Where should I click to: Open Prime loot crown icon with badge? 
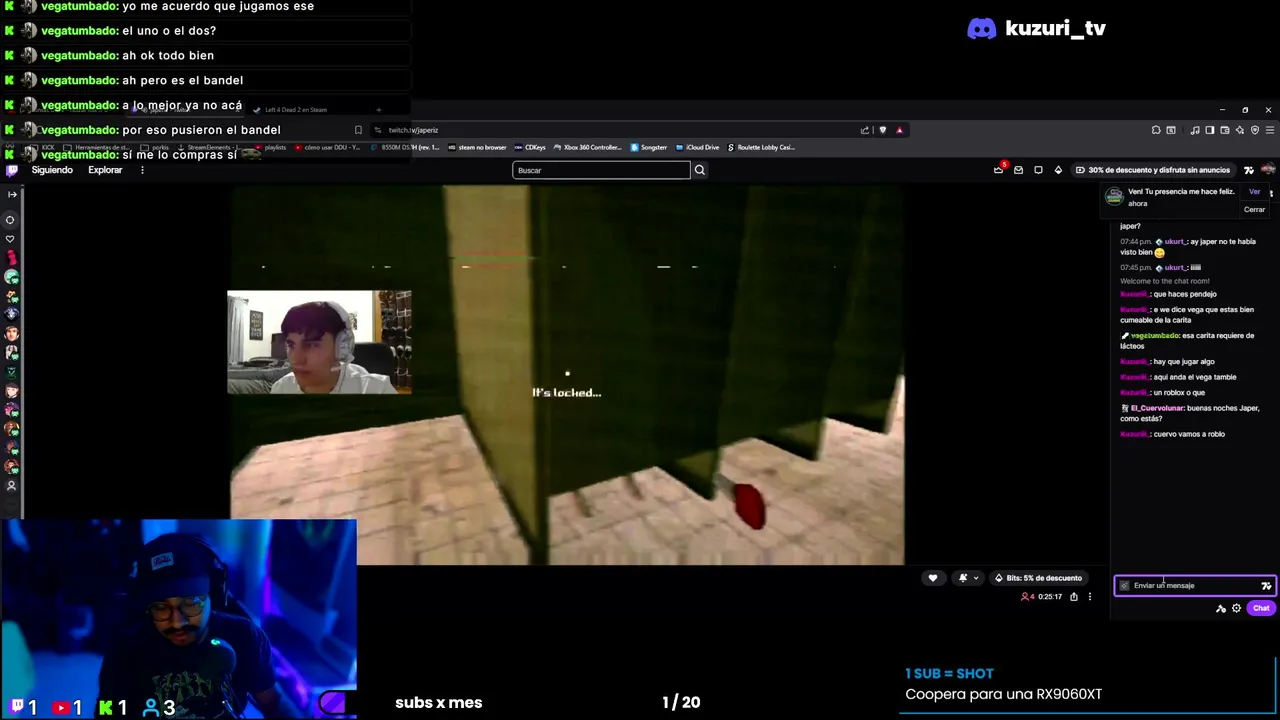[x=999, y=169]
